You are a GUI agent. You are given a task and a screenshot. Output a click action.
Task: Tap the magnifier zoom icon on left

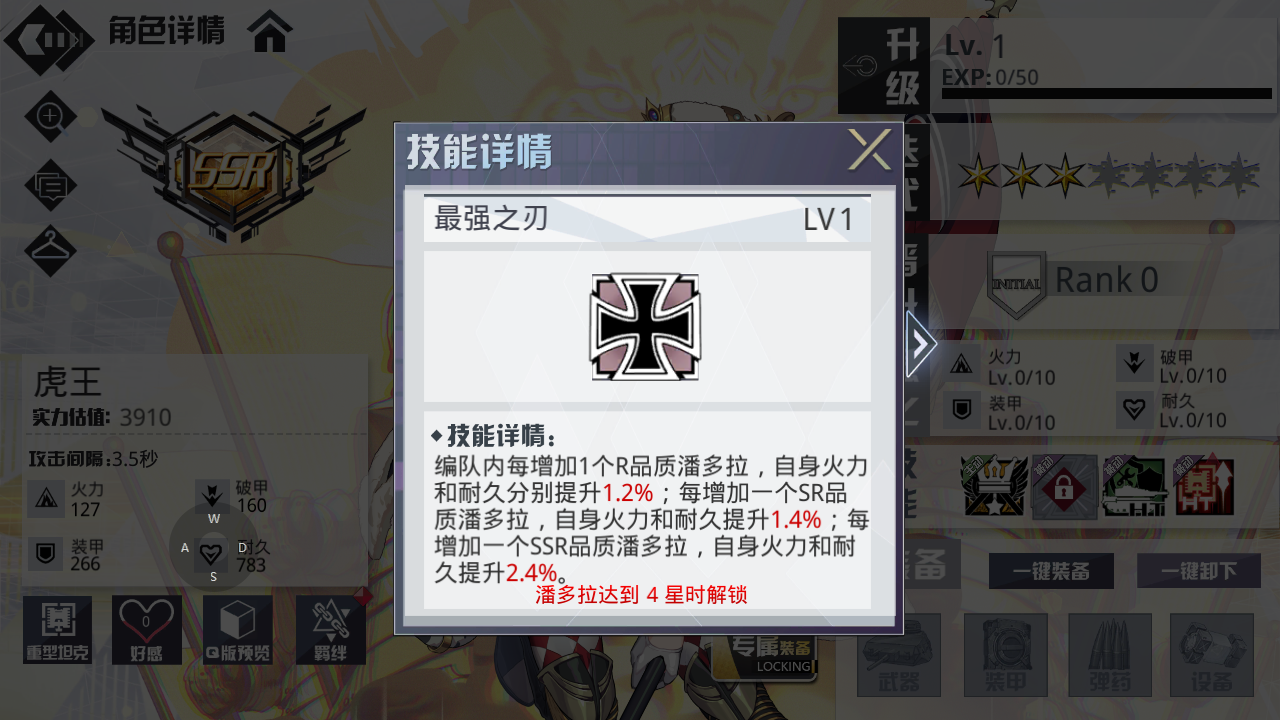[x=50, y=117]
